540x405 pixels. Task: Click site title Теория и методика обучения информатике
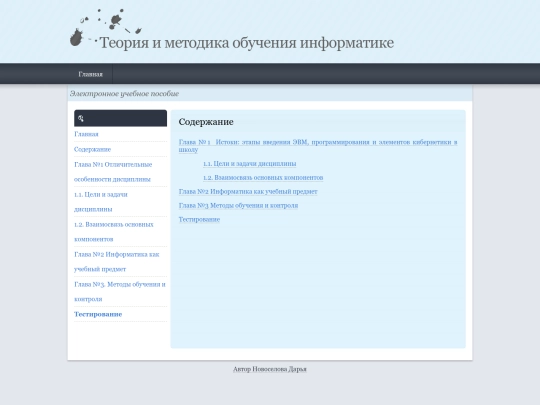(x=247, y=43)
